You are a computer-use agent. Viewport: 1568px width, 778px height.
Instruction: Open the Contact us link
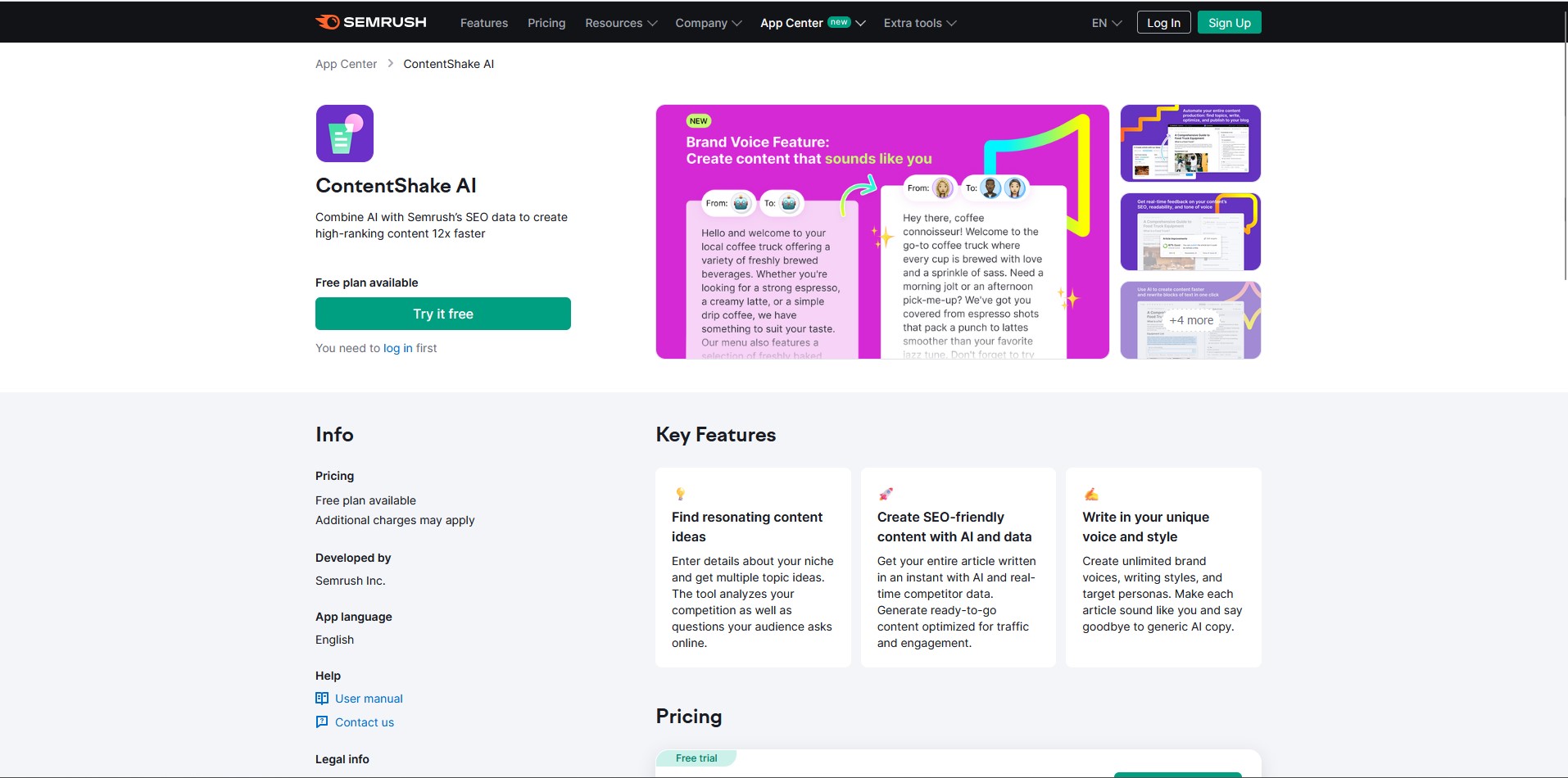click(x=365, y=722)
